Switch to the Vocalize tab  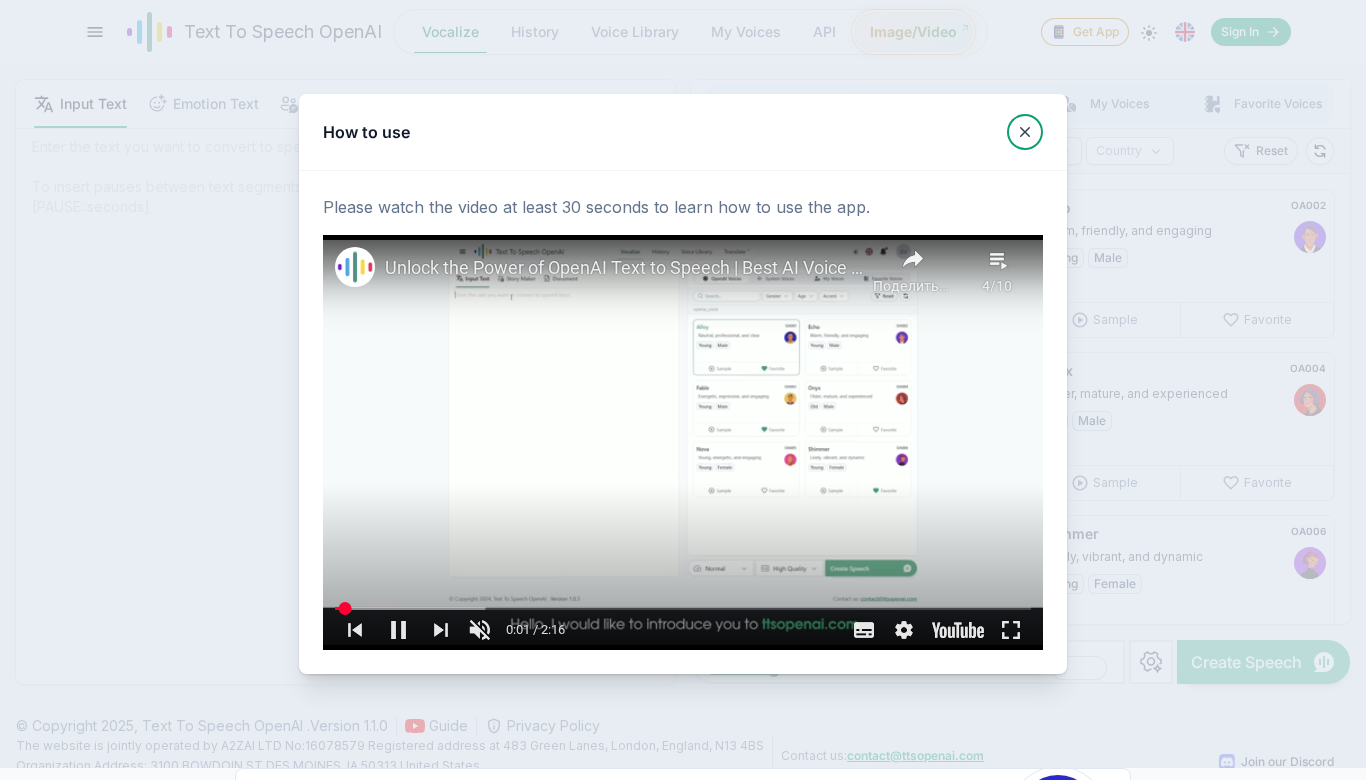click(450, 32)
